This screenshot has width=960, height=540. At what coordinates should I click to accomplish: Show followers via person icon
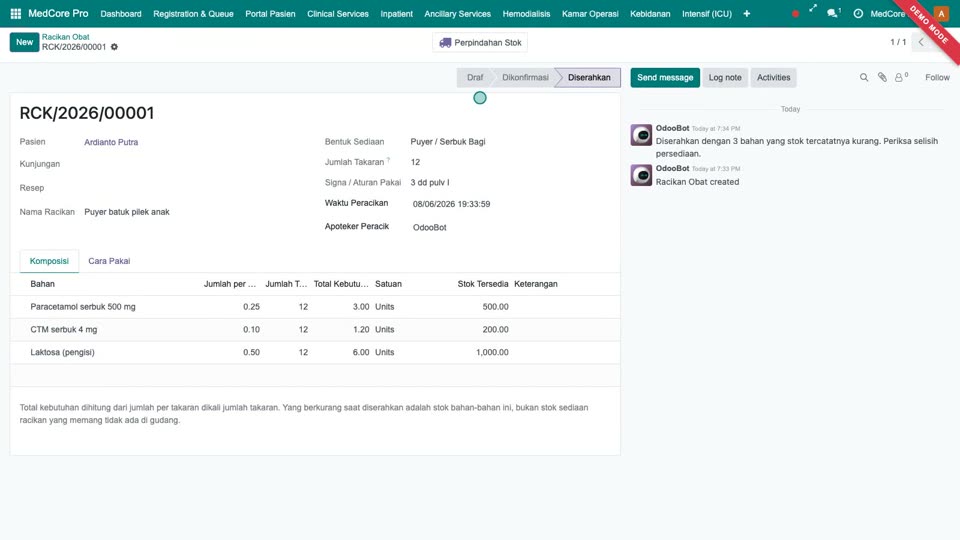tap(901, 77)
